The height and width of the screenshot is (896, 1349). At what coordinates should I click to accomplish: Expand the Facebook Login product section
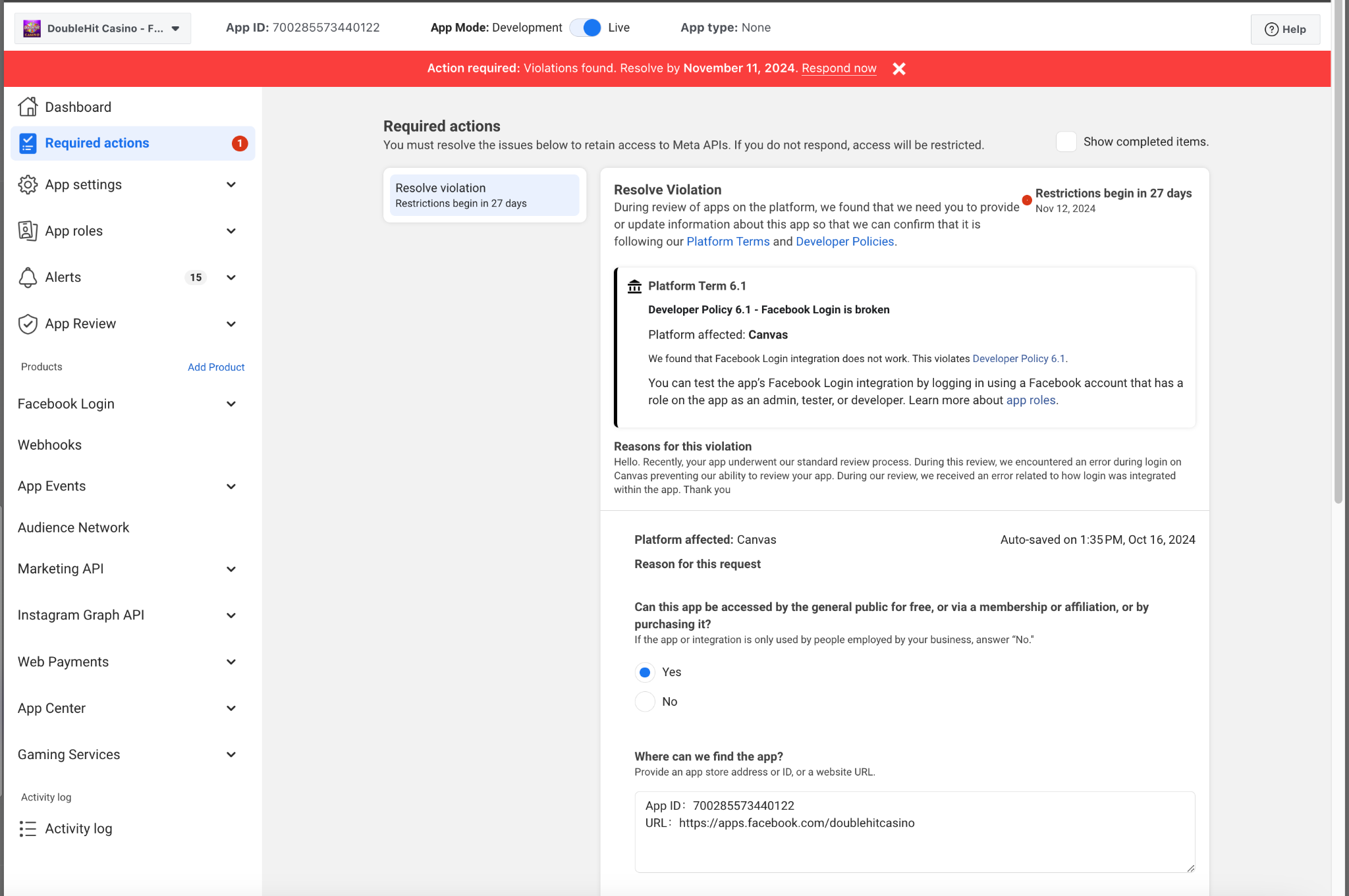(231, 404)
